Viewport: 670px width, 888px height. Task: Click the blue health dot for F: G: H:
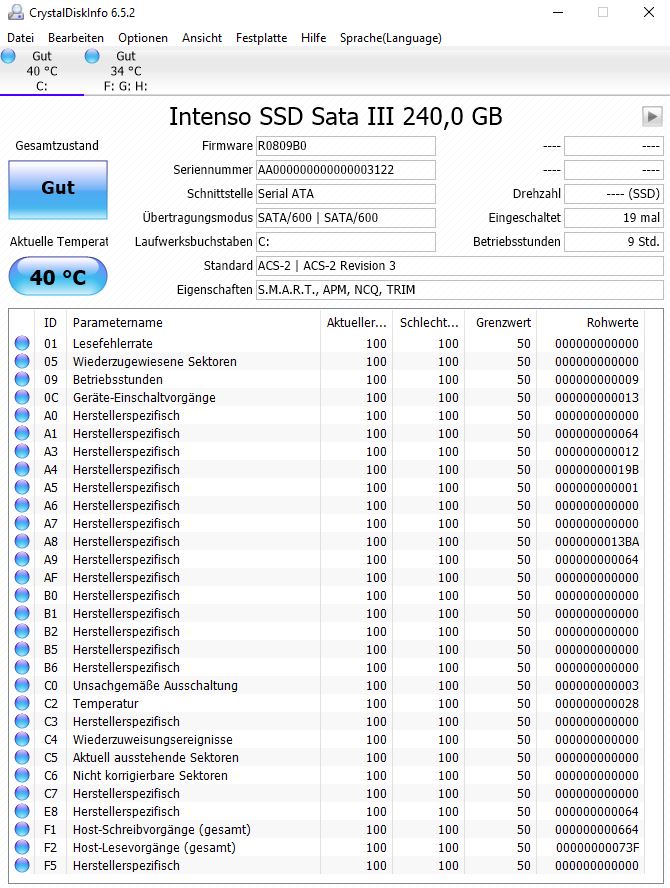coord(92,56)
